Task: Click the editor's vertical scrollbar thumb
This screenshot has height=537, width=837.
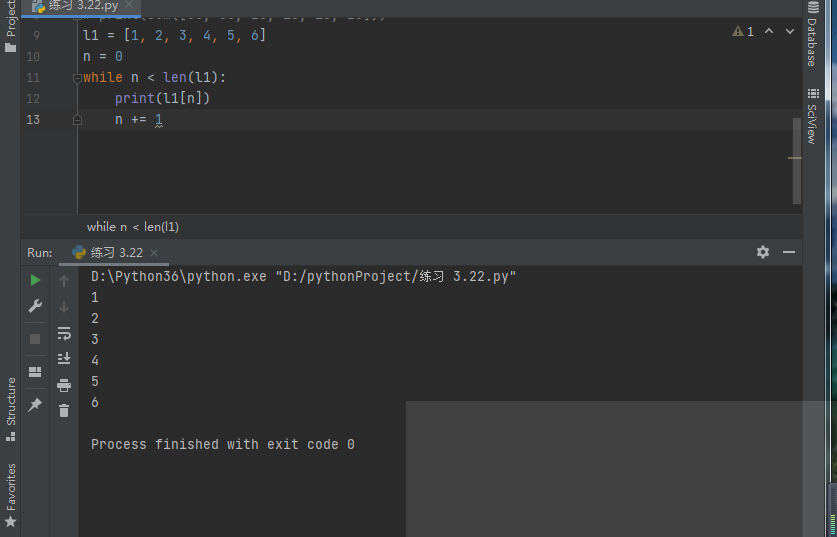Action: [x=797, y=160]
